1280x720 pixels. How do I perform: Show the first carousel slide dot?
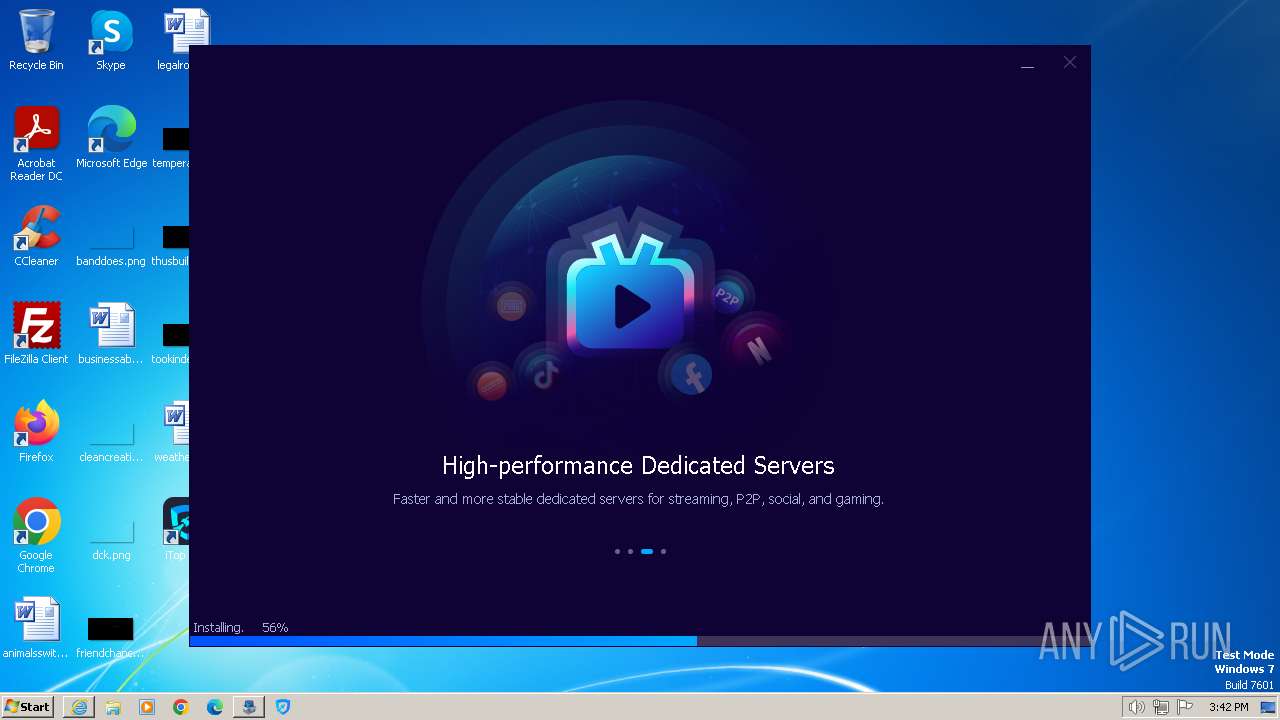[x=617, y=551]
